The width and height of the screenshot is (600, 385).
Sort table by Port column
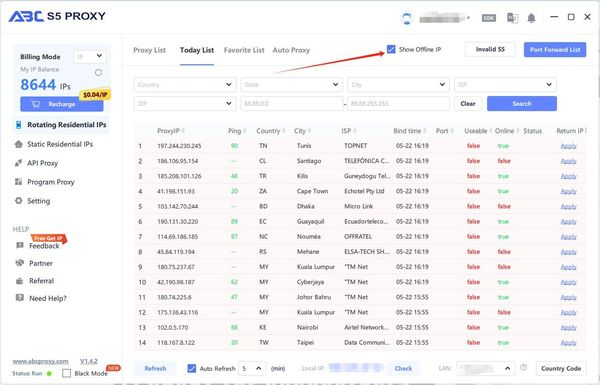pos(452,131)
